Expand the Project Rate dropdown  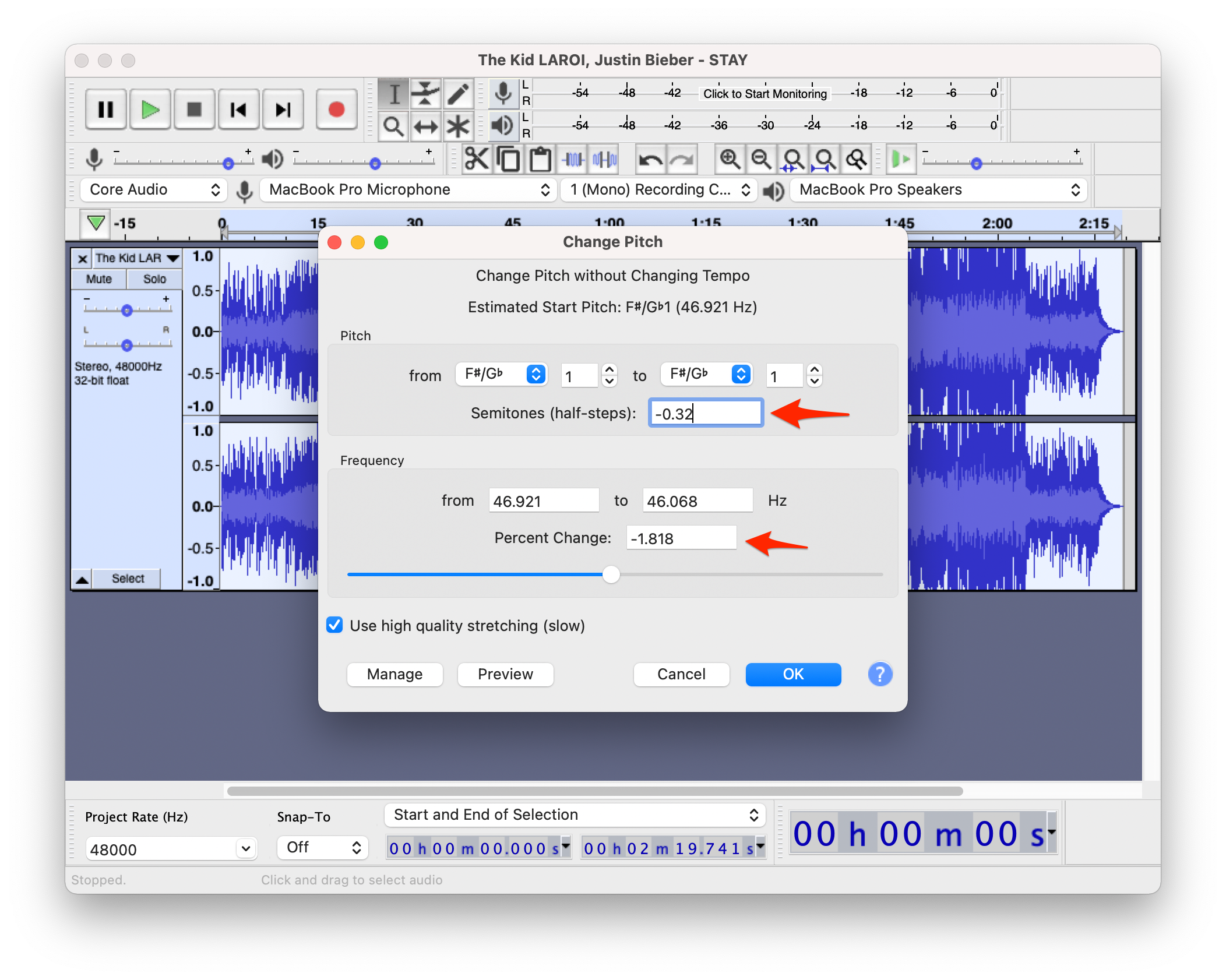[x=246, y=849]
